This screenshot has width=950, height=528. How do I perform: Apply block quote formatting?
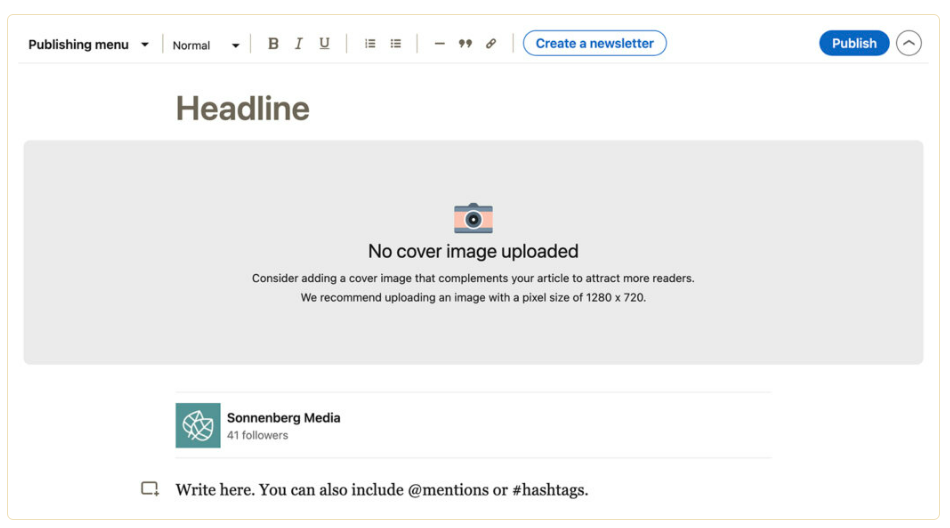tap(465, 44)
